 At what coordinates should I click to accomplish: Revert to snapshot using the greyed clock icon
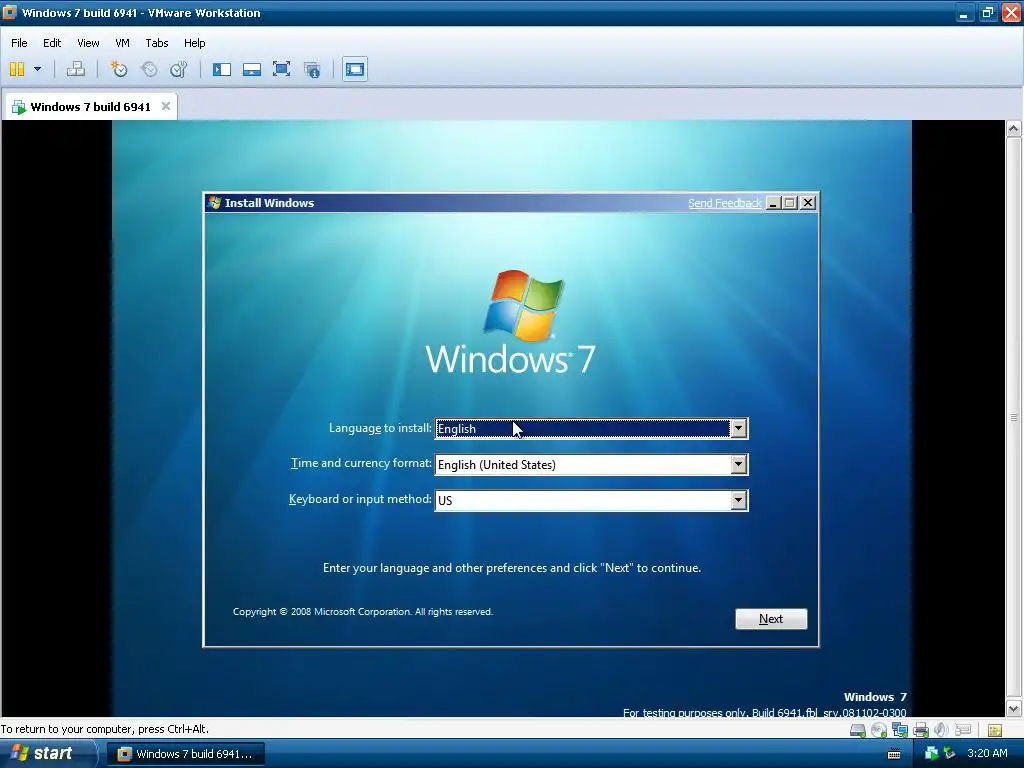pyautogui.click(x=149, y=69)
